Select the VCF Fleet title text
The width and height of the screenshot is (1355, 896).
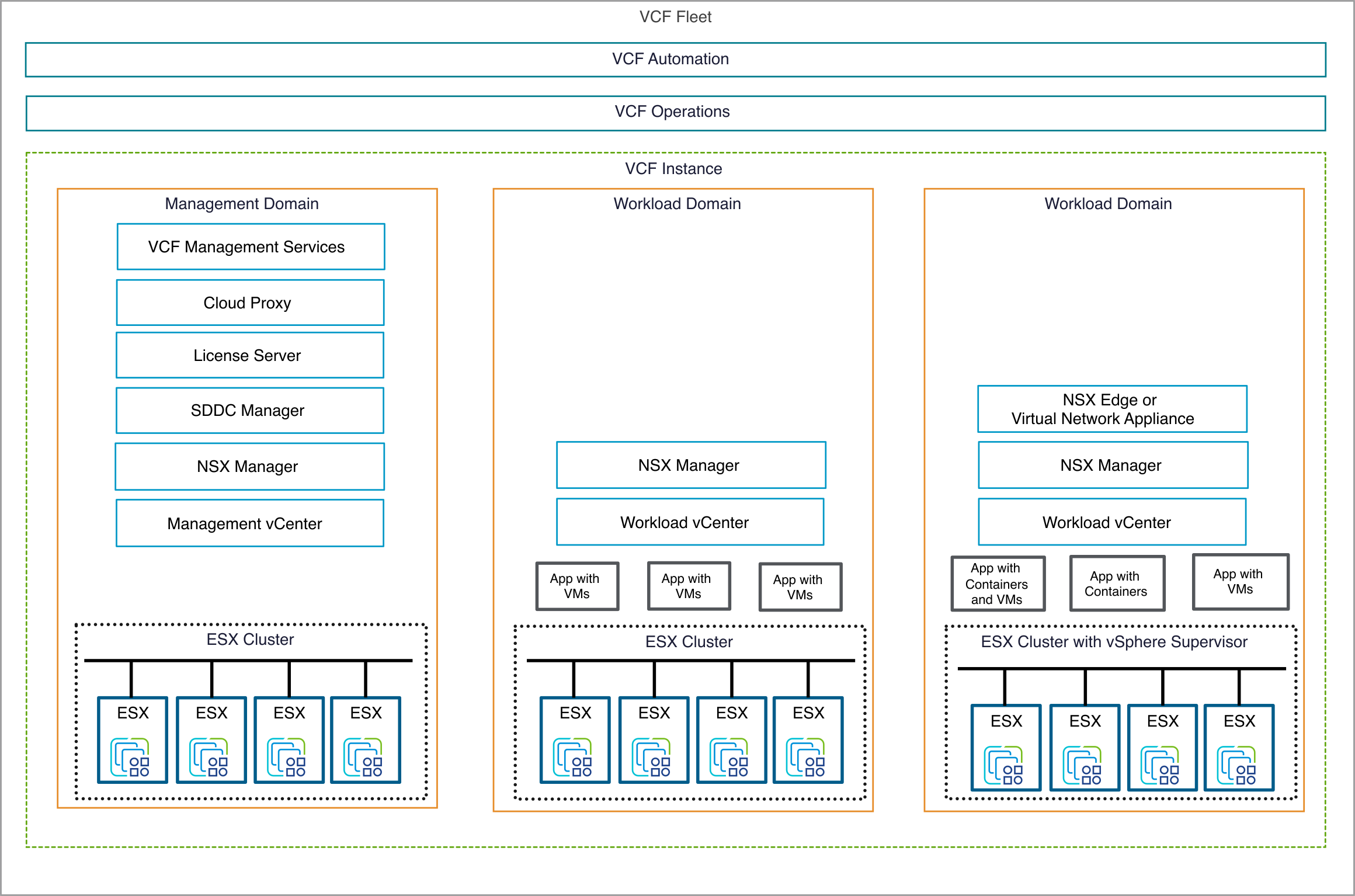675,17
